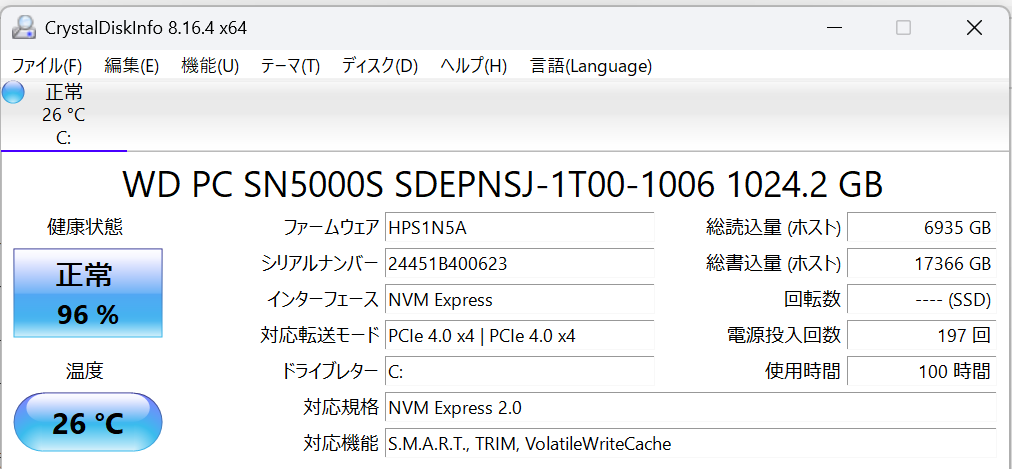Open the 言語(Language) menu

pyautogui.click(x=591, y=66)
